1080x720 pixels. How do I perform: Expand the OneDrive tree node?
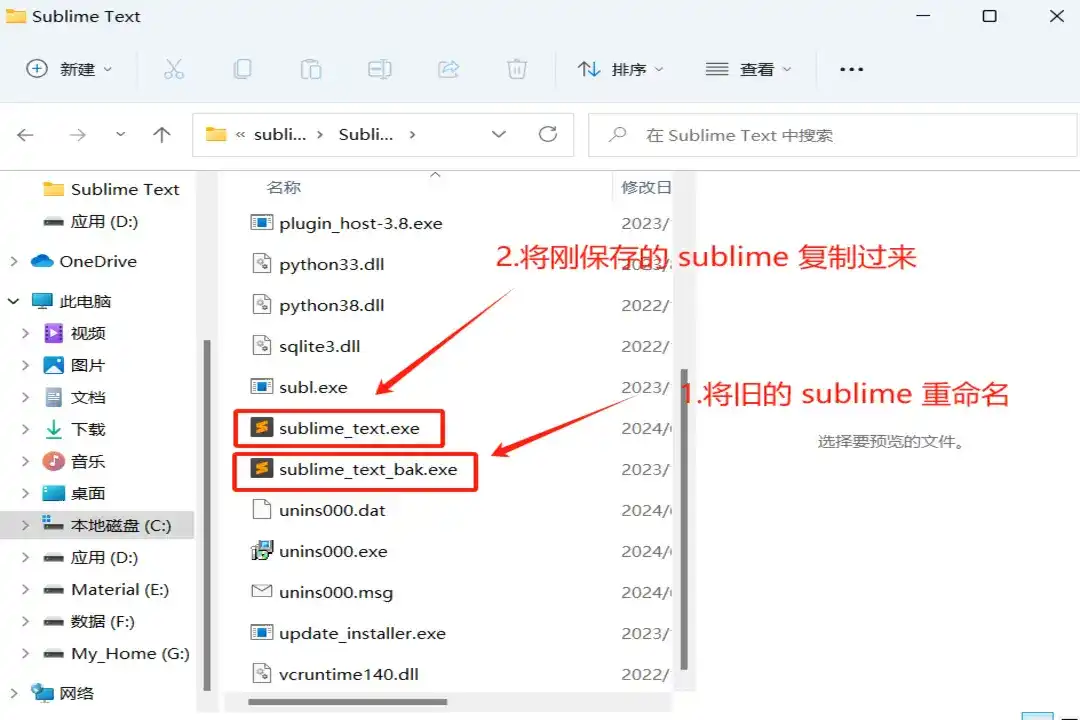coord(14,261)
